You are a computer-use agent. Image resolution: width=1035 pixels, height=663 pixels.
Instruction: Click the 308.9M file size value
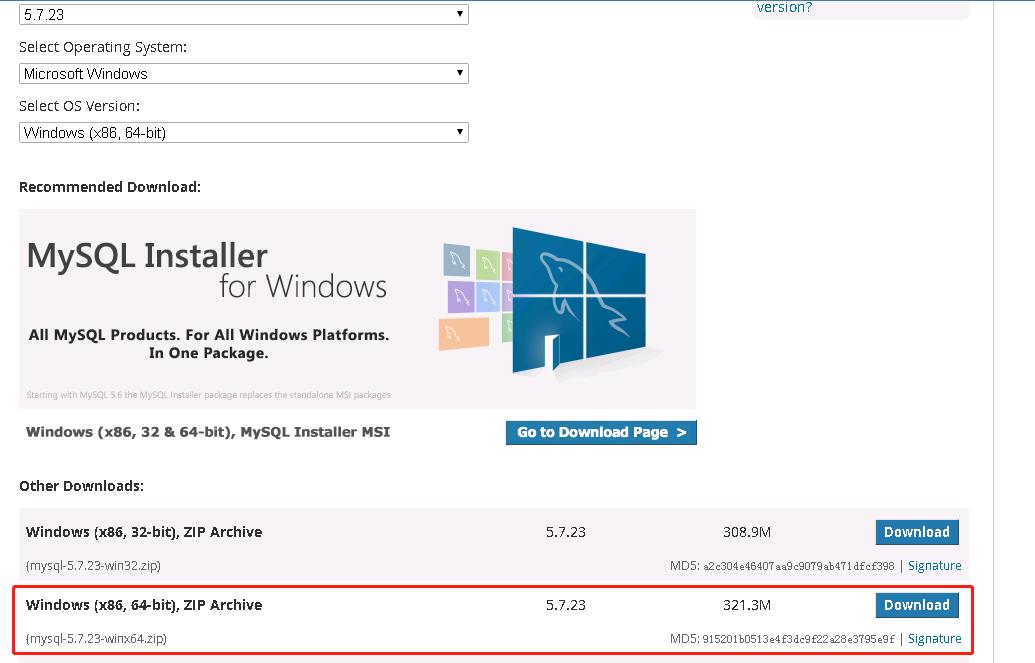(x=747, y=532)
